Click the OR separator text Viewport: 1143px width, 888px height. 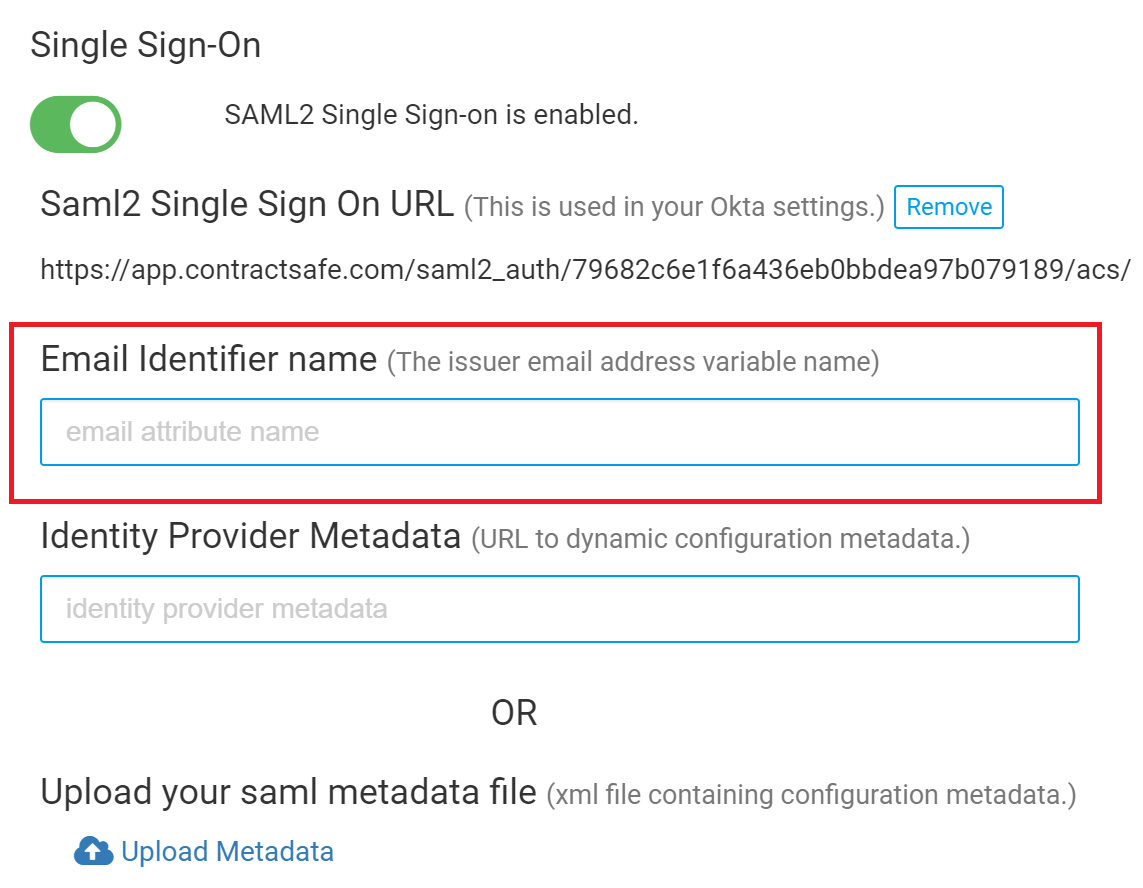(515, 712)
